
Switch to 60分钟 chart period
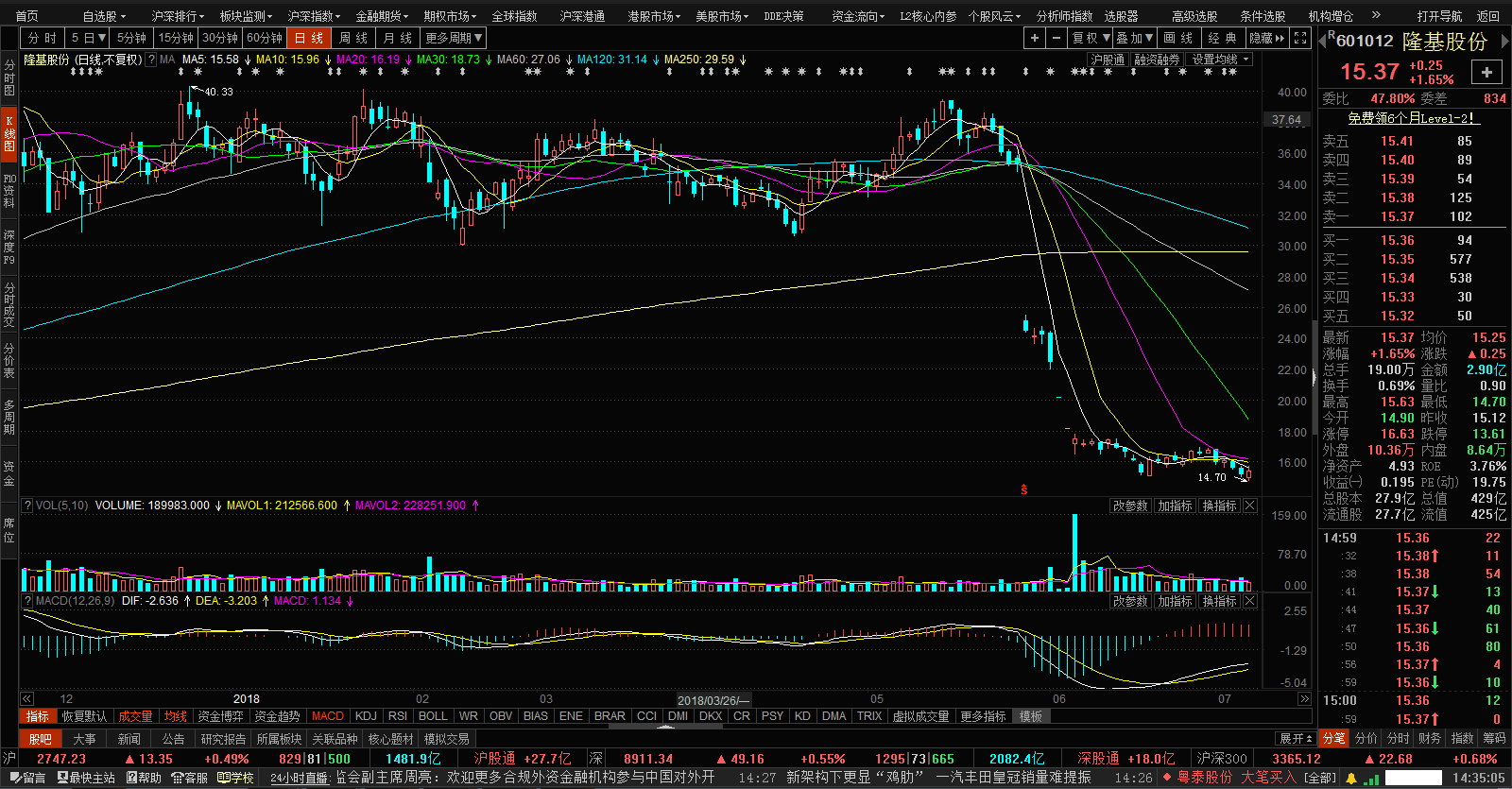pyautogui.click(x=265, y=38)
